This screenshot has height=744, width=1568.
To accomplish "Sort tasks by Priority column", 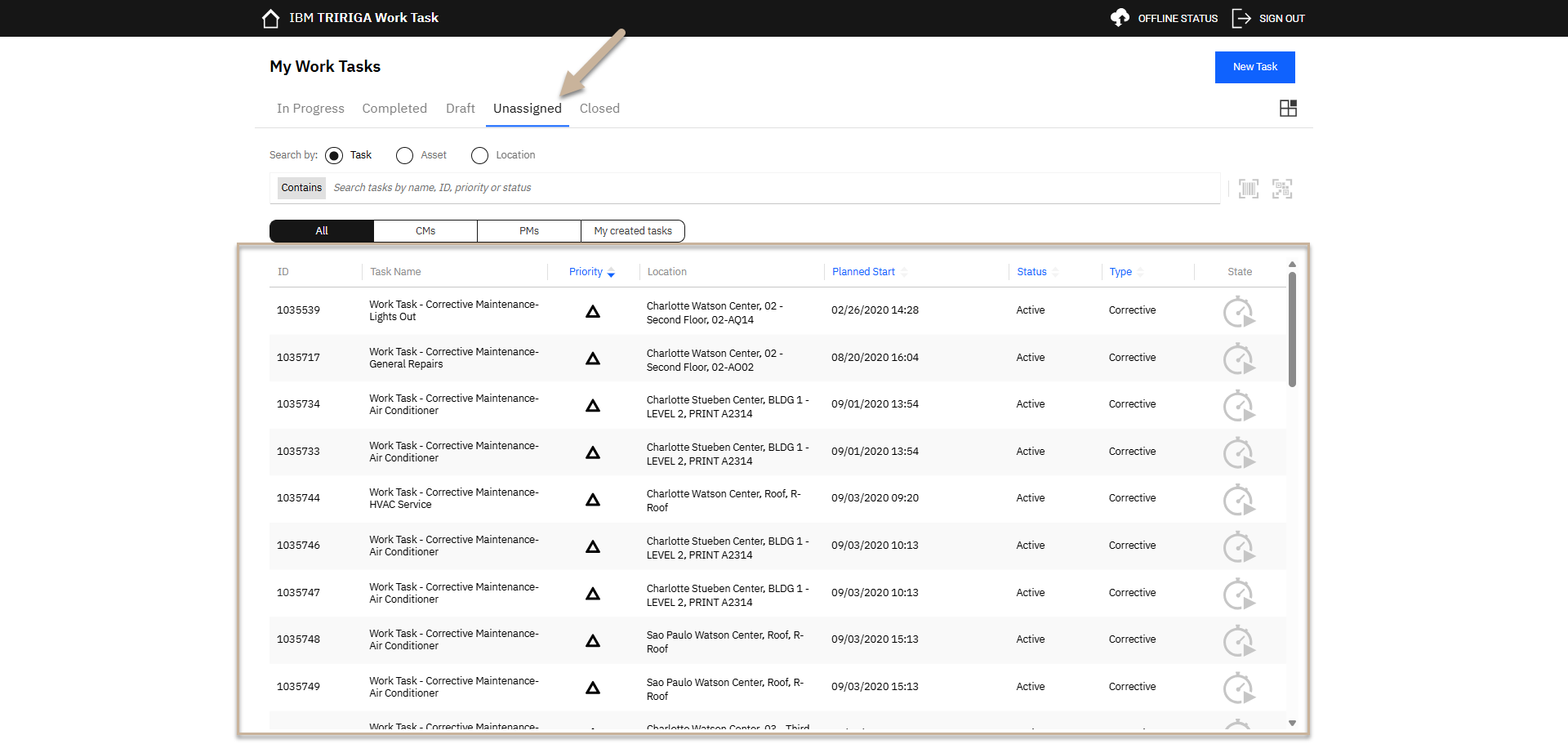I will [592, 272].
